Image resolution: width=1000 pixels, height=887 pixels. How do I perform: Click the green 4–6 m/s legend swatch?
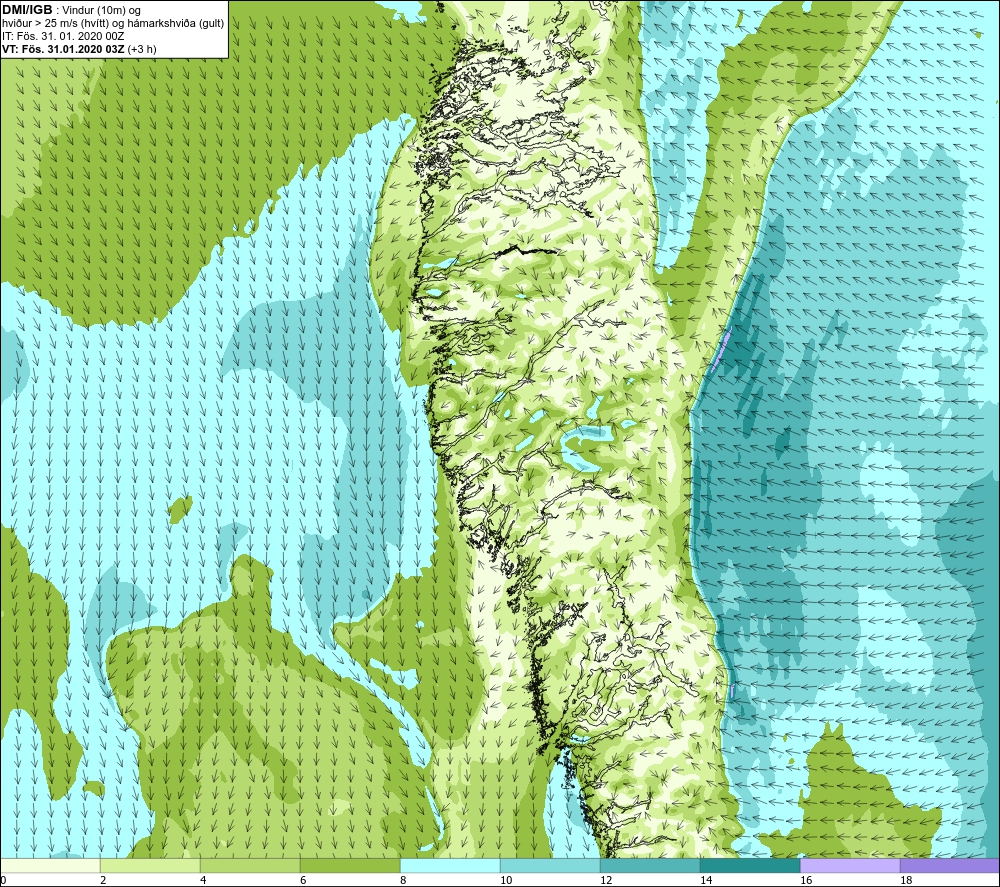tap(250, 865)
